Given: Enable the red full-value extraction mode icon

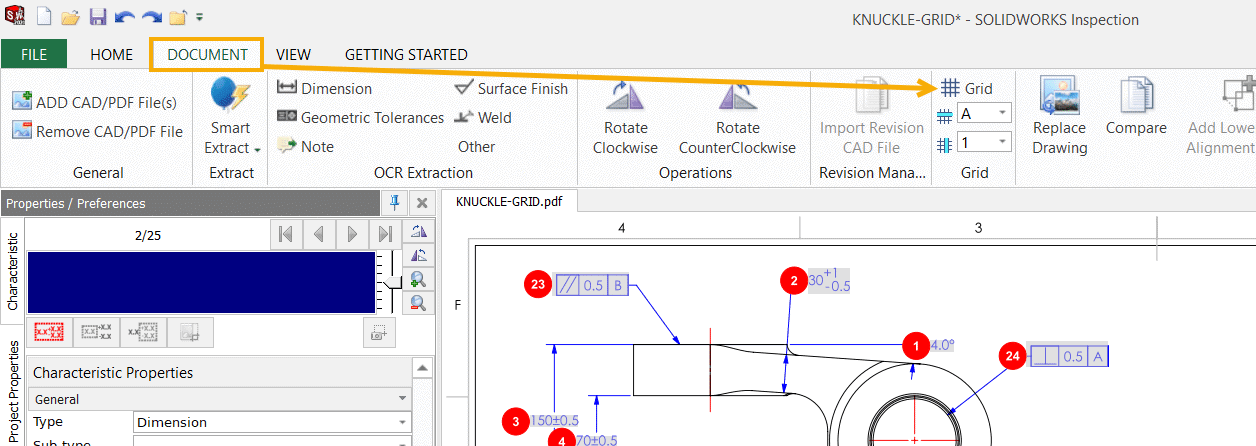Looking at the screenshot, I should (49, 332).
